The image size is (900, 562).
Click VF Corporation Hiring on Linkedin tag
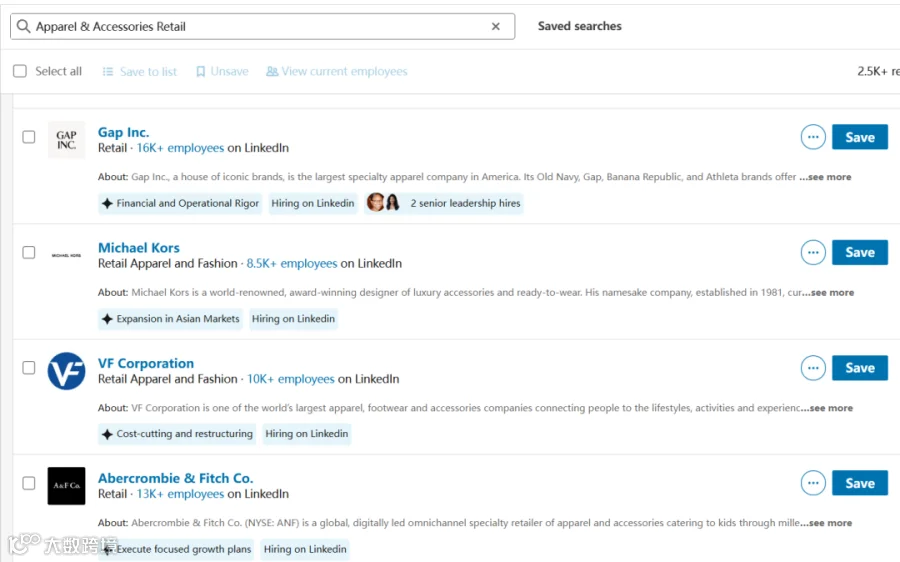(x=307, y=434)
